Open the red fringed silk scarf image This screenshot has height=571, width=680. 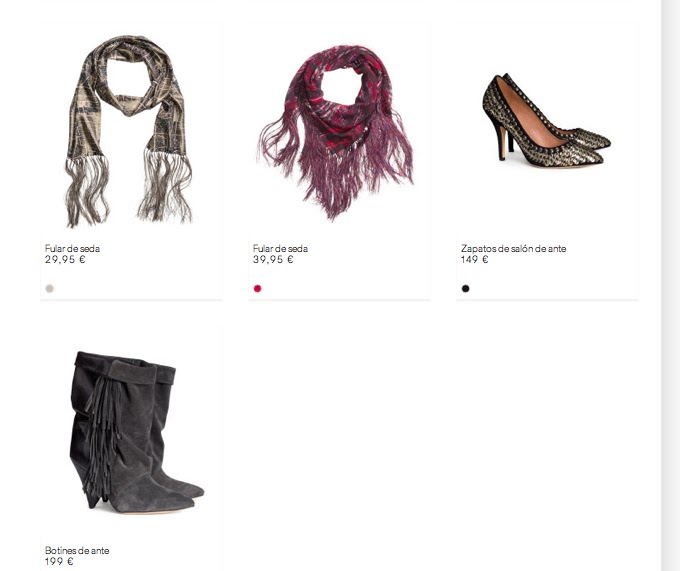[x=336, y=132]
